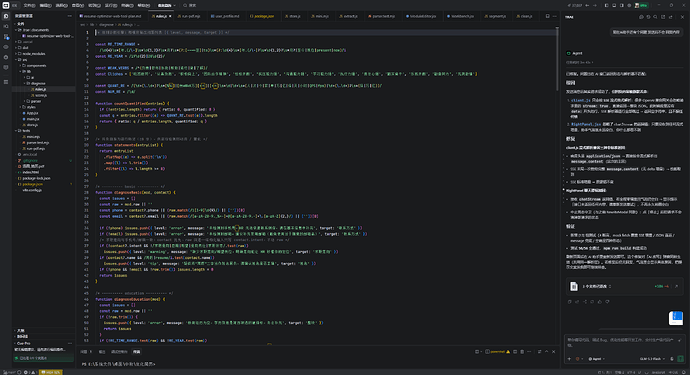Click the editor vertical scrollbar
The height and width of the screenshot is (375, 690).
click(x=557, y=58)
